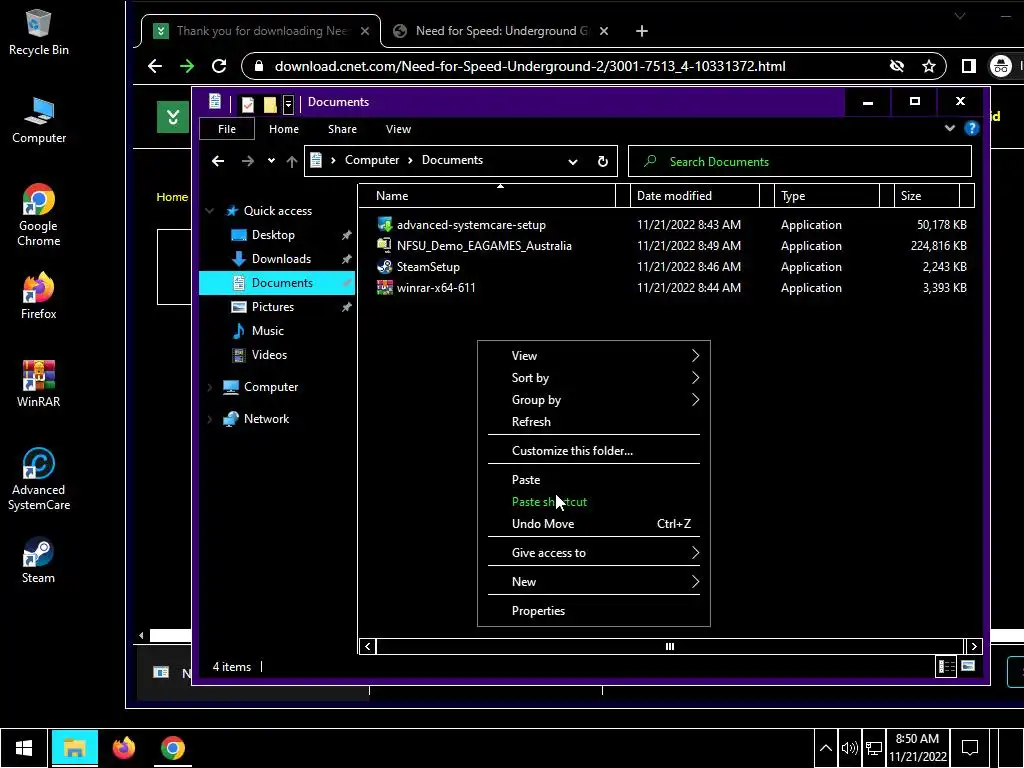Screen dimensions: 1024x768
Task: Click the crossed-out eye icon in the address bar
Action: [897, 66]
